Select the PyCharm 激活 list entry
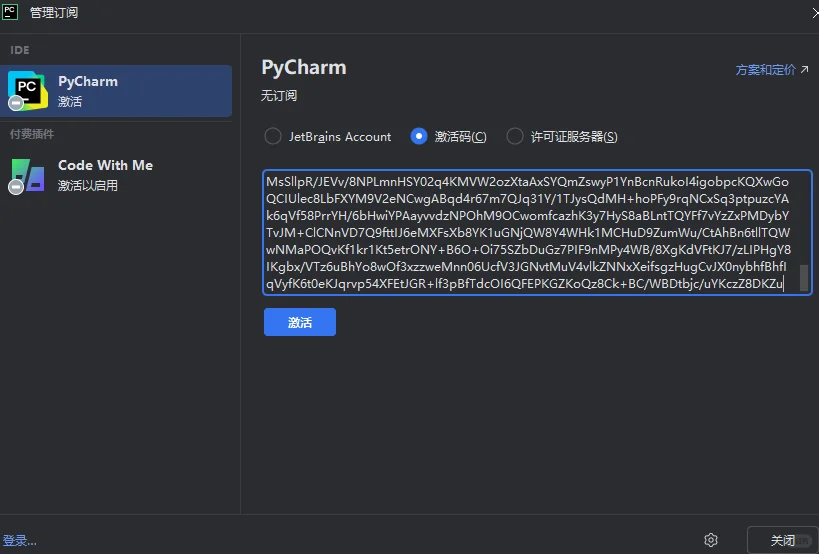 pyautogui.click(x=116, y=91)
